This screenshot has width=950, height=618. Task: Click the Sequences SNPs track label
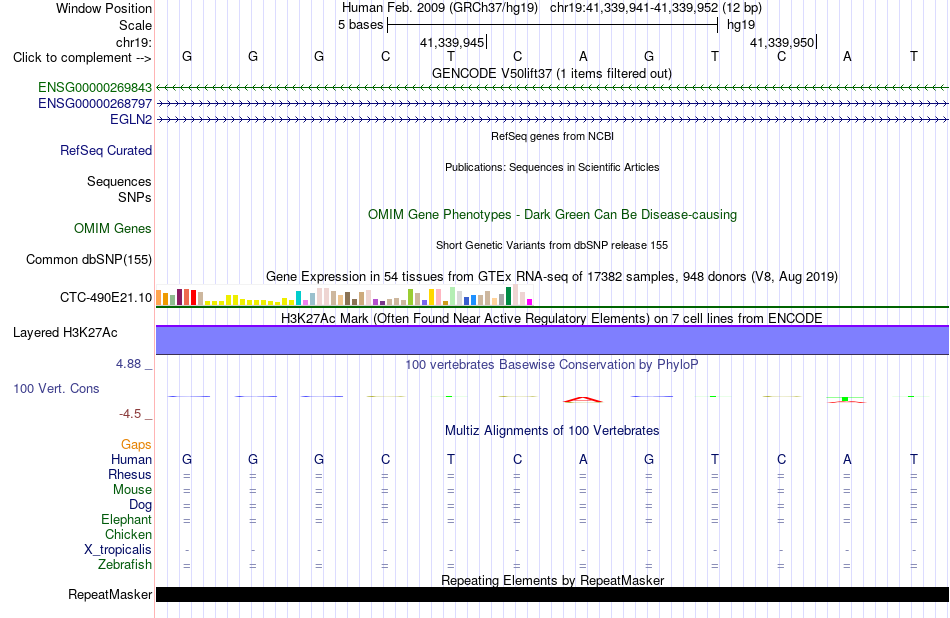(x=119, y=189)
